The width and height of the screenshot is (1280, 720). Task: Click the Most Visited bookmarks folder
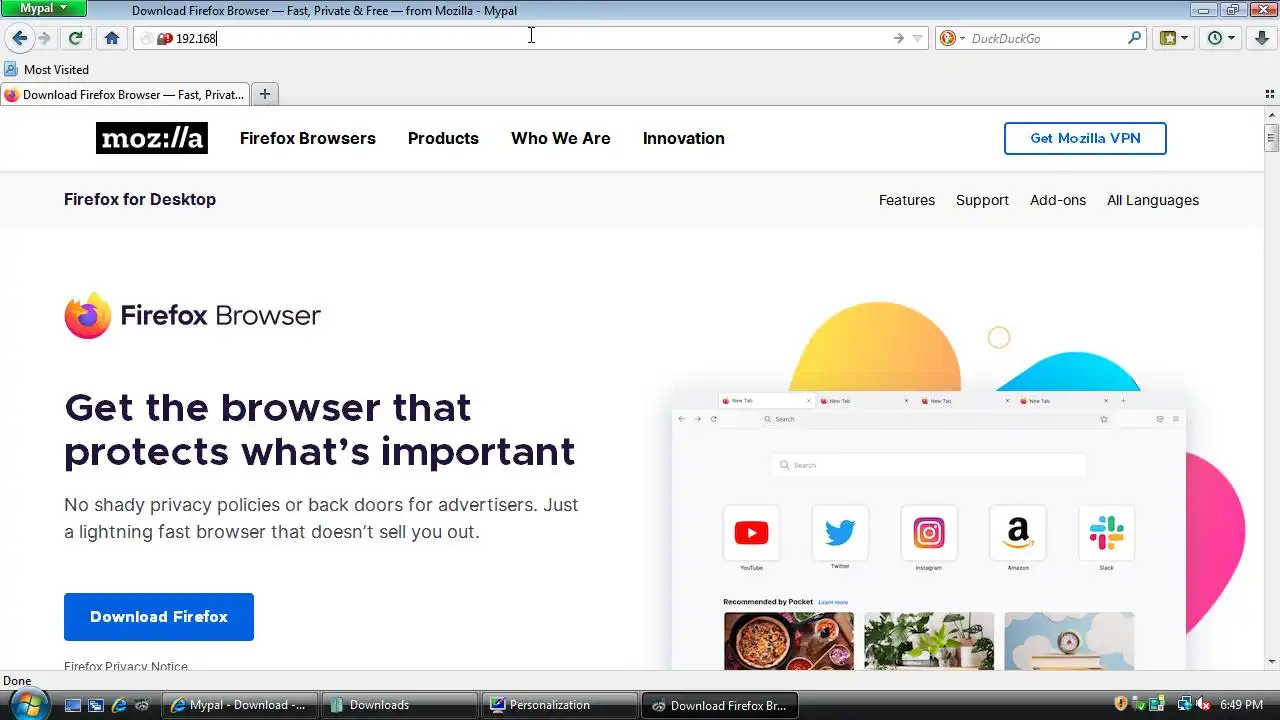(x=47, y=69)
